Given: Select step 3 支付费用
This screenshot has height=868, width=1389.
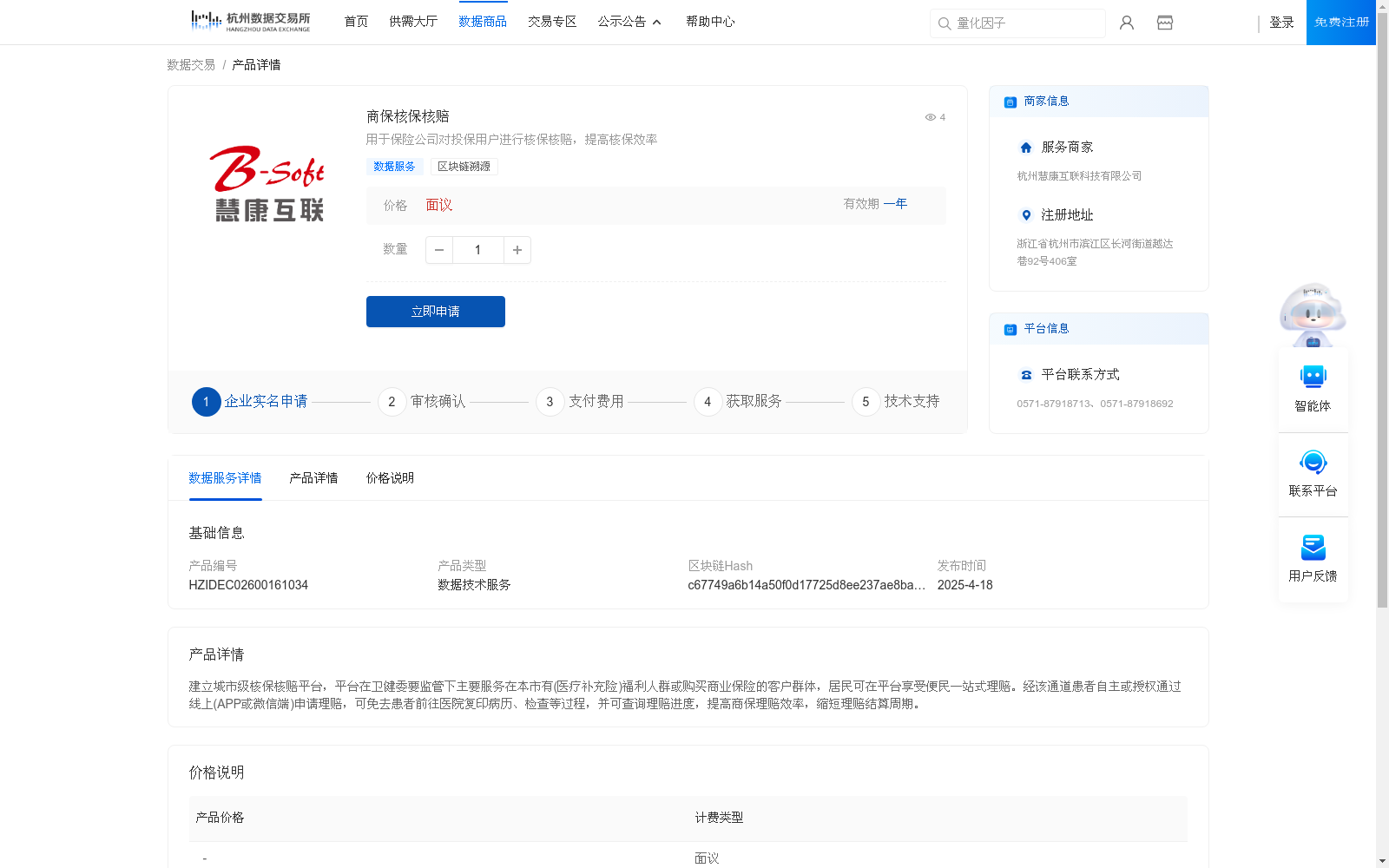Looking at the screenshot, I should pos(580,401).
